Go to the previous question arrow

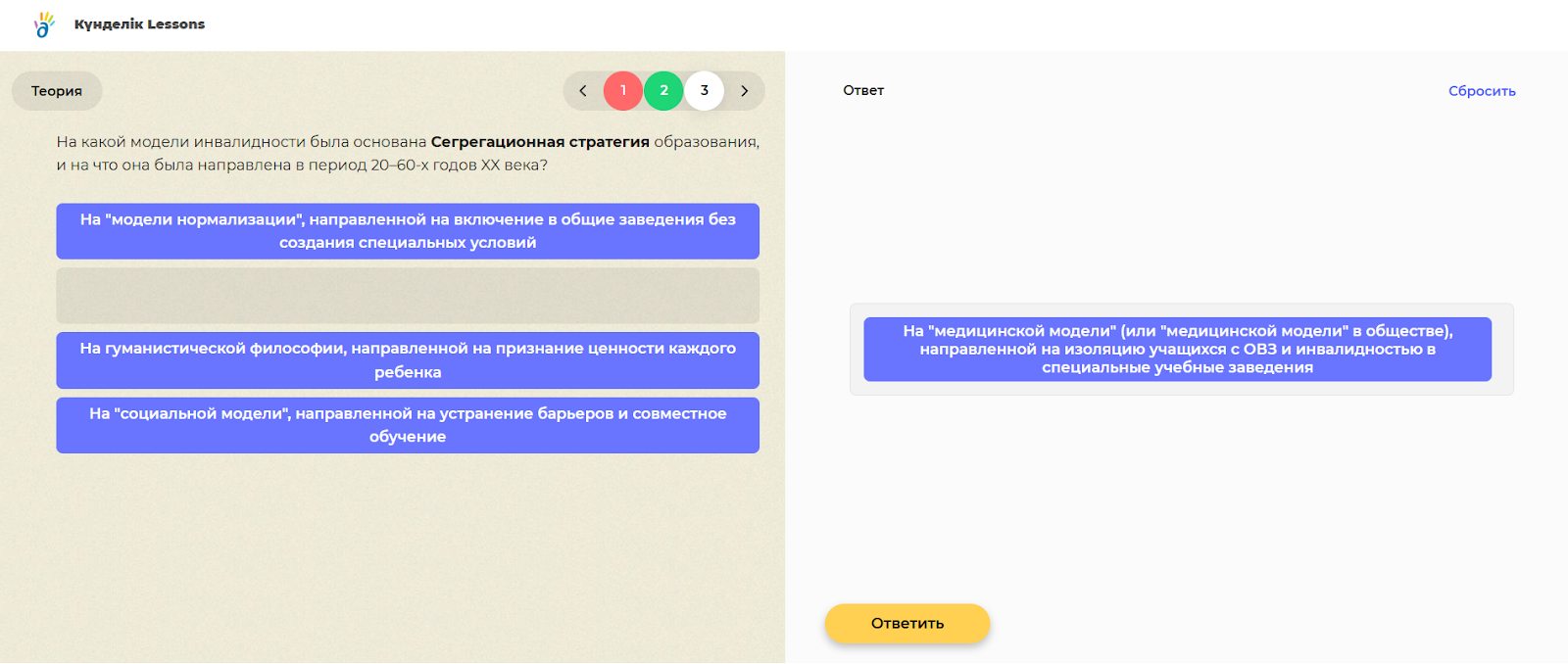point(582,91)
